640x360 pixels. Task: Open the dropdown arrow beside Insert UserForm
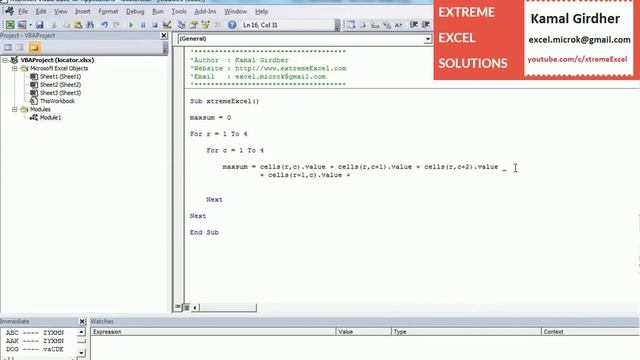pos(30,25)
